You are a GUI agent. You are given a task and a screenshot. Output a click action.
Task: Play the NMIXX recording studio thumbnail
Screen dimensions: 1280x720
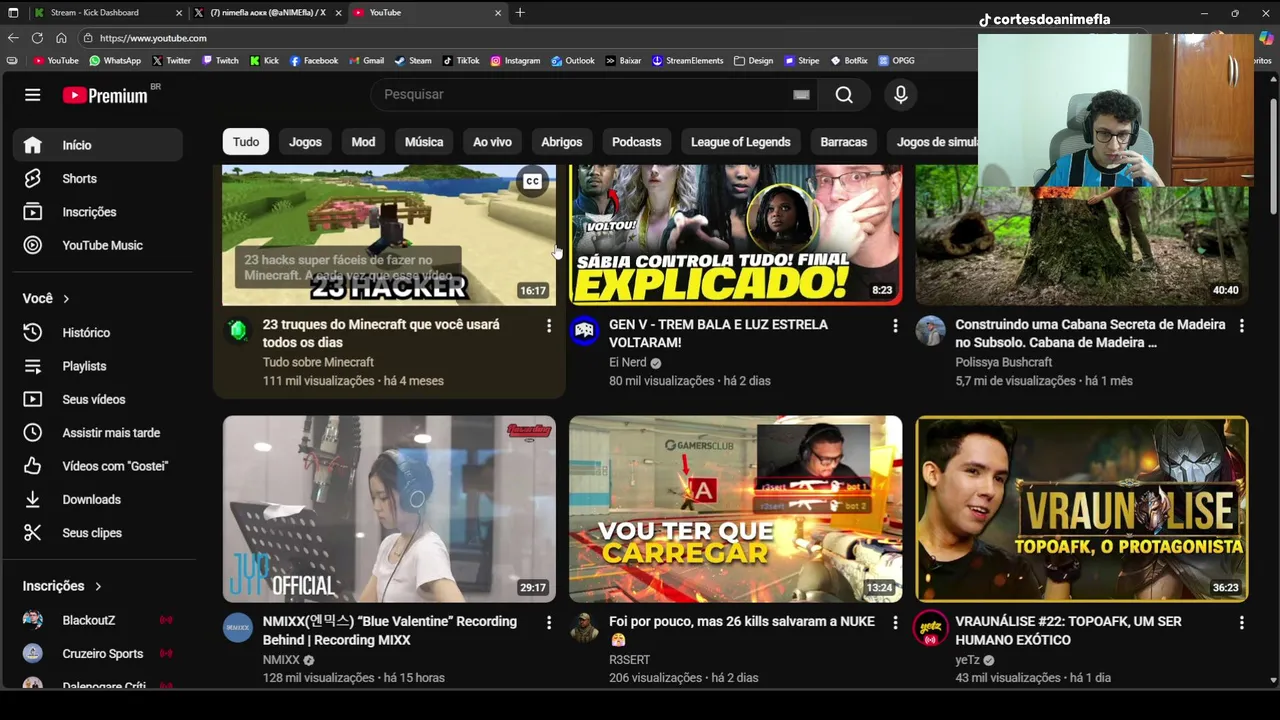click(x=389, y=509)
